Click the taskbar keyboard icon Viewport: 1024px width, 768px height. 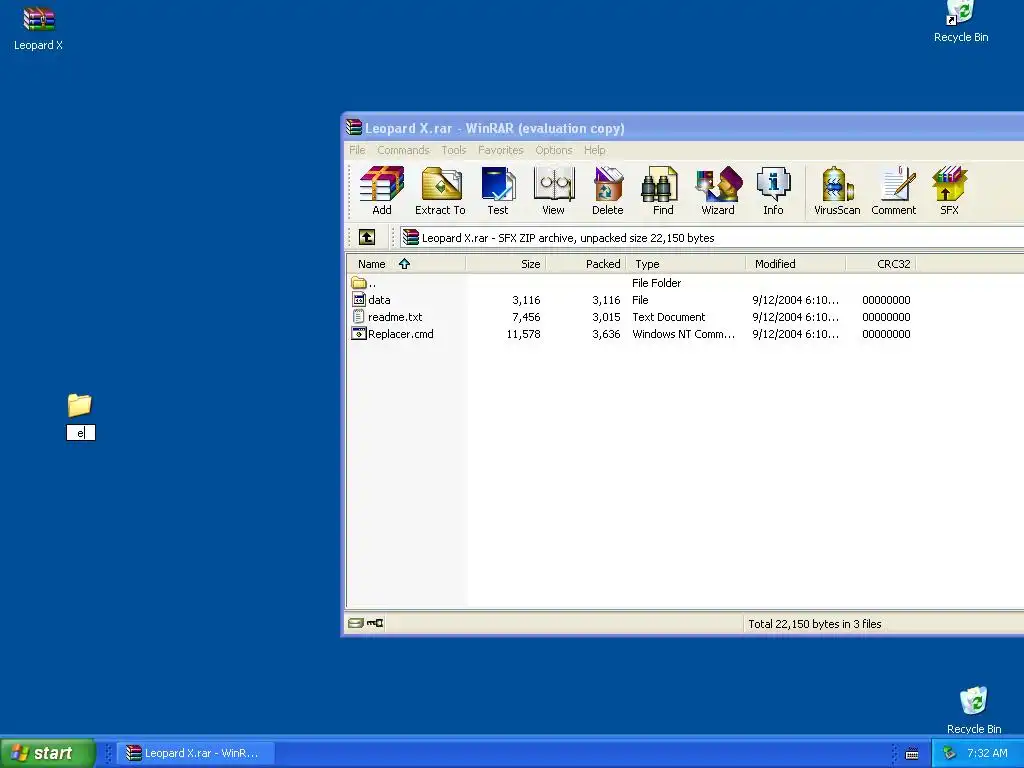(x=912, y=754)
